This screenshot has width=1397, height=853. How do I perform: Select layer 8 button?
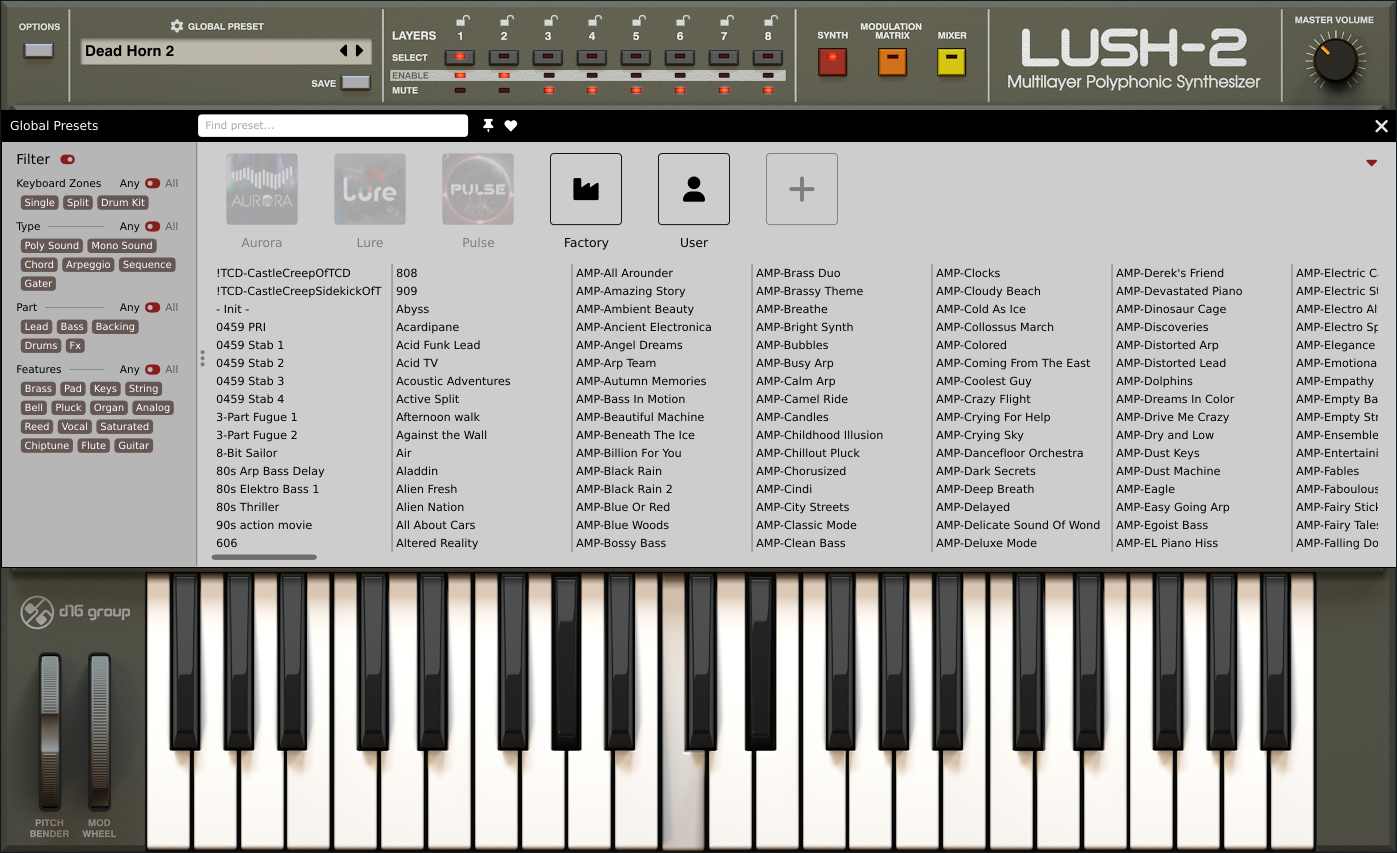(768, 58)
